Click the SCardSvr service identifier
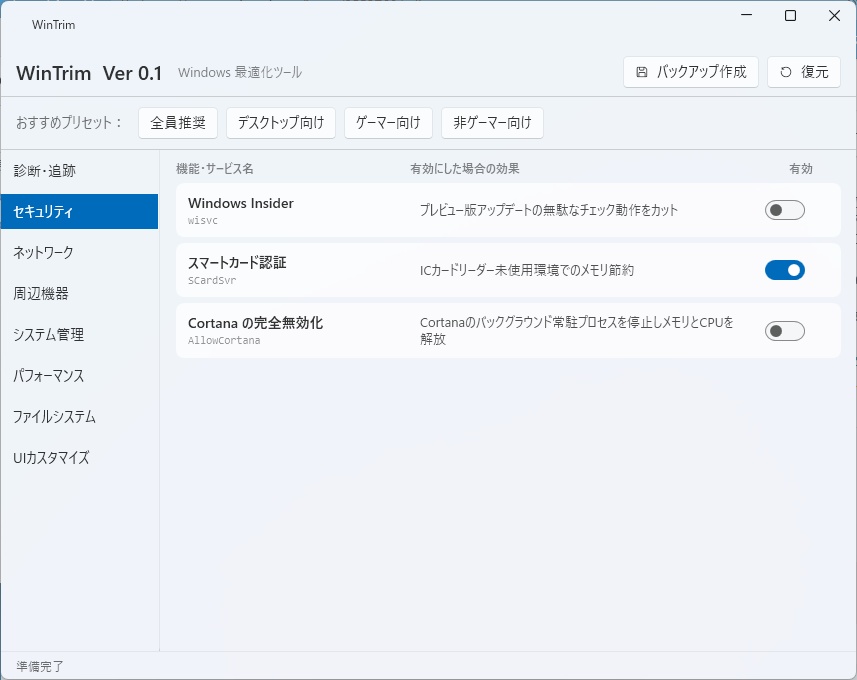Screen dimensions: 857x680 pyautogui.click(x=212, y=280)
